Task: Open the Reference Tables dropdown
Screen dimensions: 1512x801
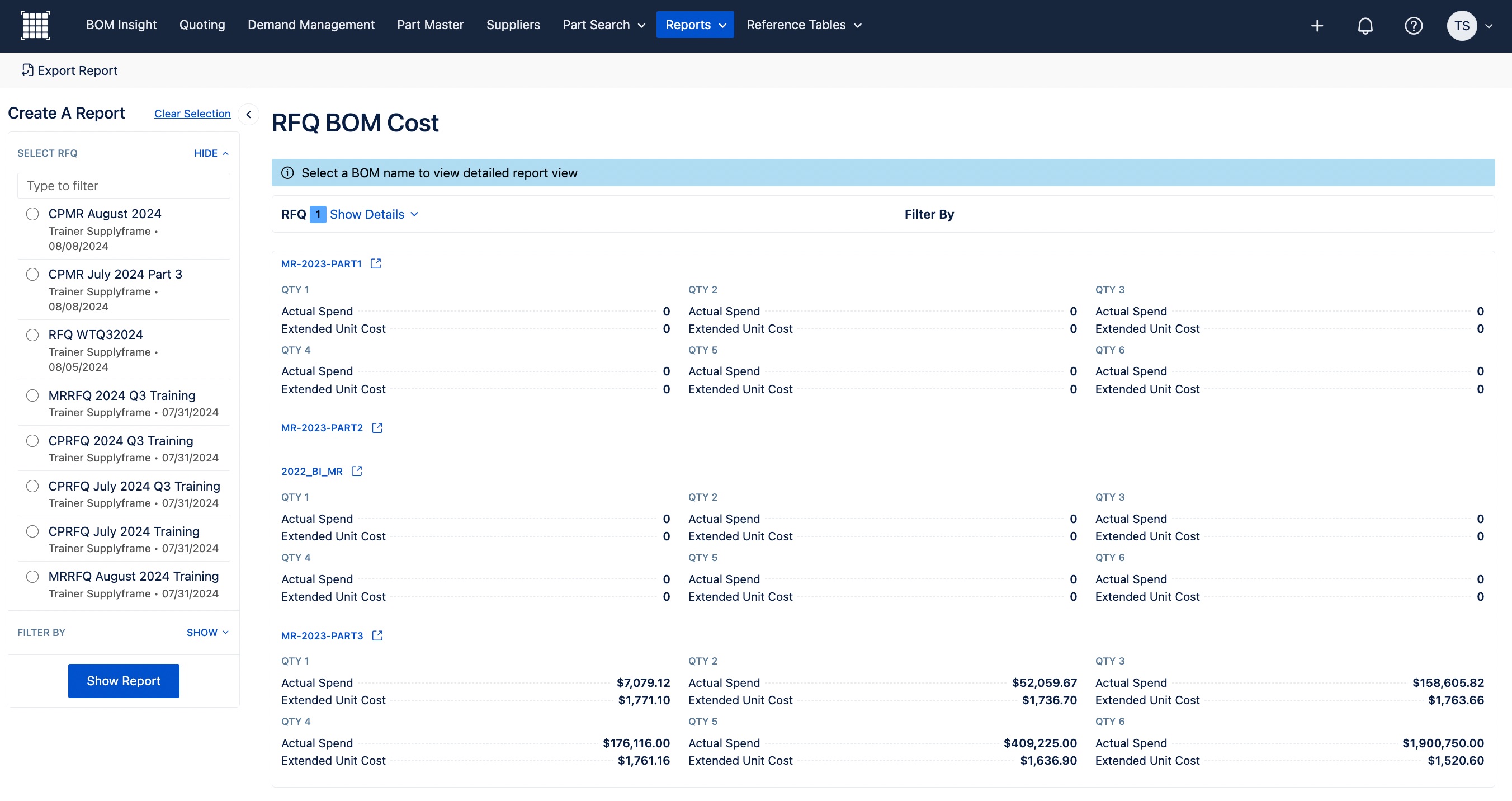Action: click(804, 25)
